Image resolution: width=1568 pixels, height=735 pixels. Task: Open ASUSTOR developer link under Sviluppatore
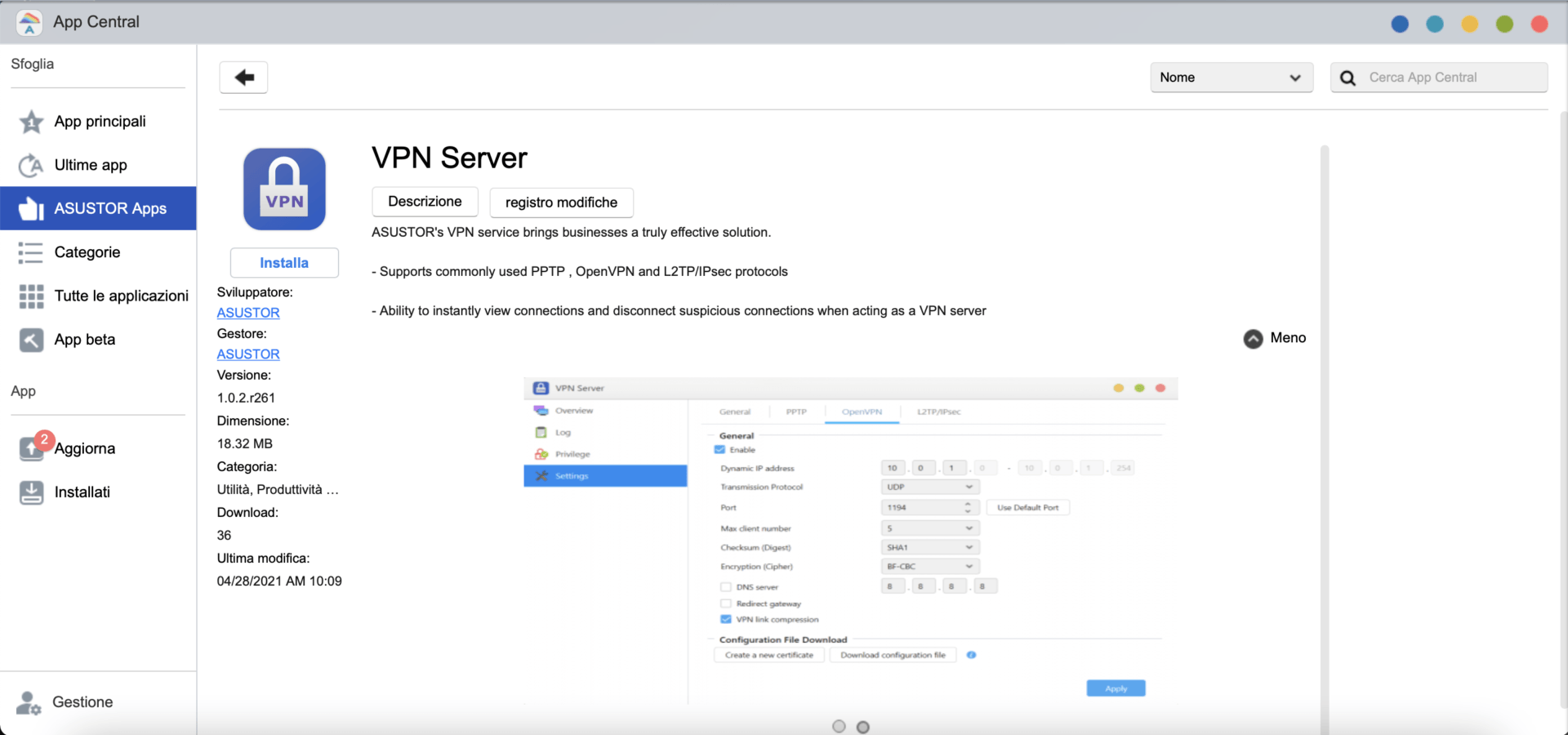click(x=248, y=313)
